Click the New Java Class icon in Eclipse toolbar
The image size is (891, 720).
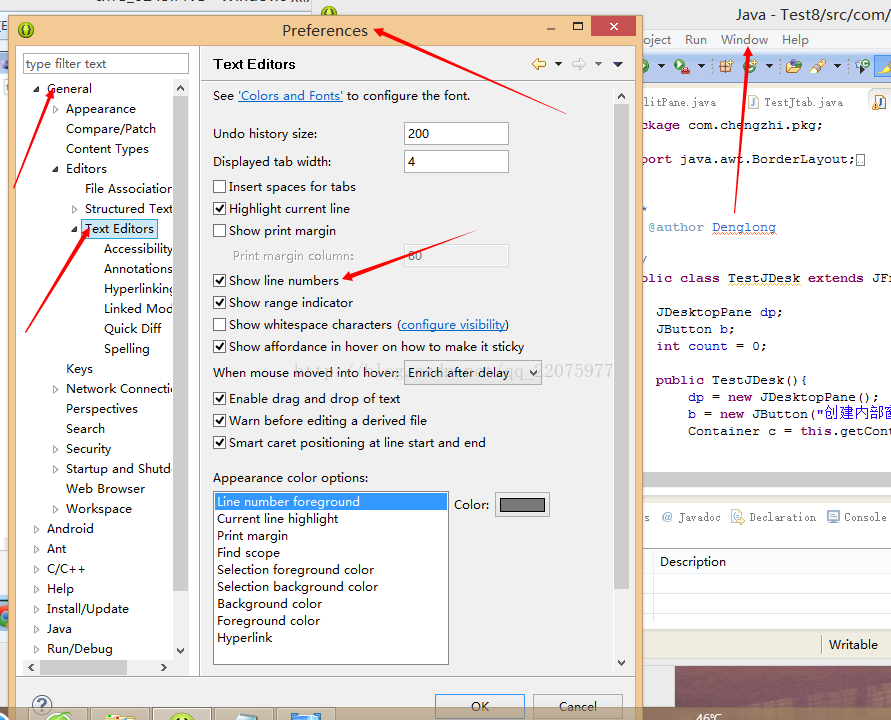pos(751,66)
